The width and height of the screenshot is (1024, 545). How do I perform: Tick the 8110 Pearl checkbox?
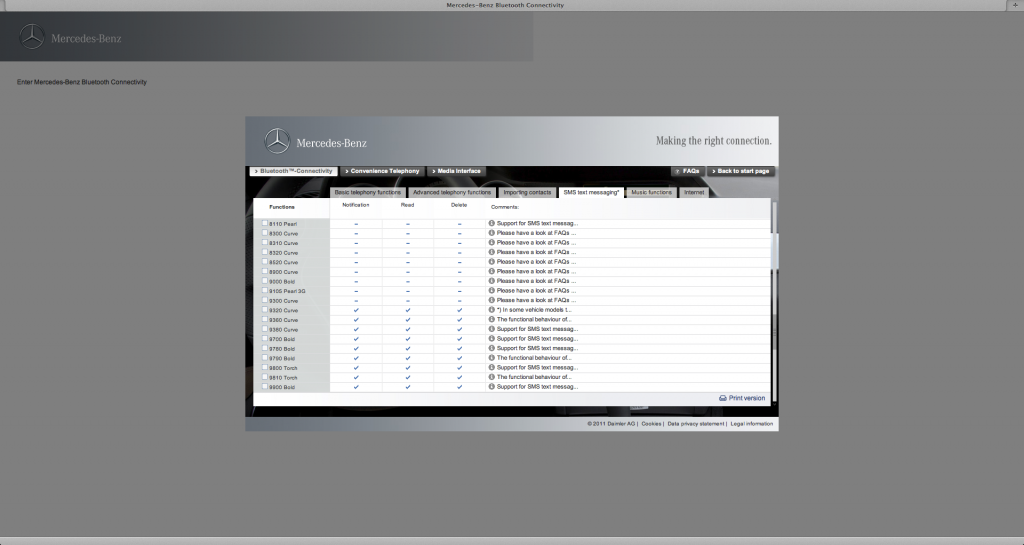pos(265,223)
